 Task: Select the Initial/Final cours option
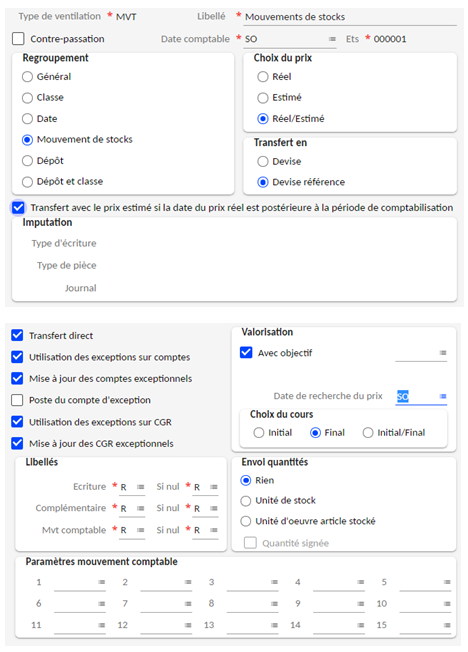click(368, 433)
